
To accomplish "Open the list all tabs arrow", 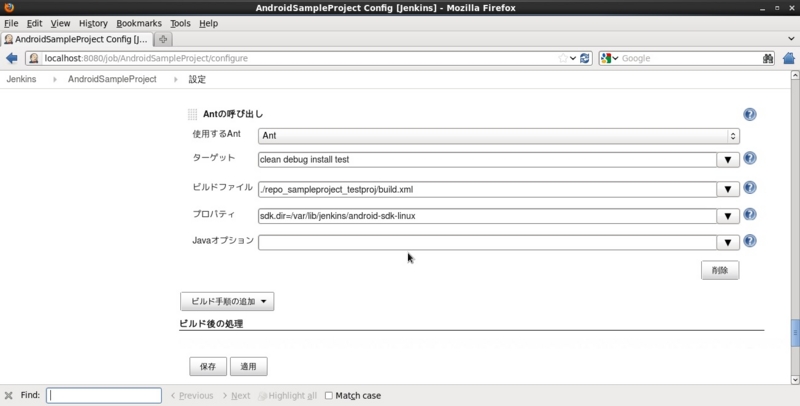I will [x=791, y=39].
